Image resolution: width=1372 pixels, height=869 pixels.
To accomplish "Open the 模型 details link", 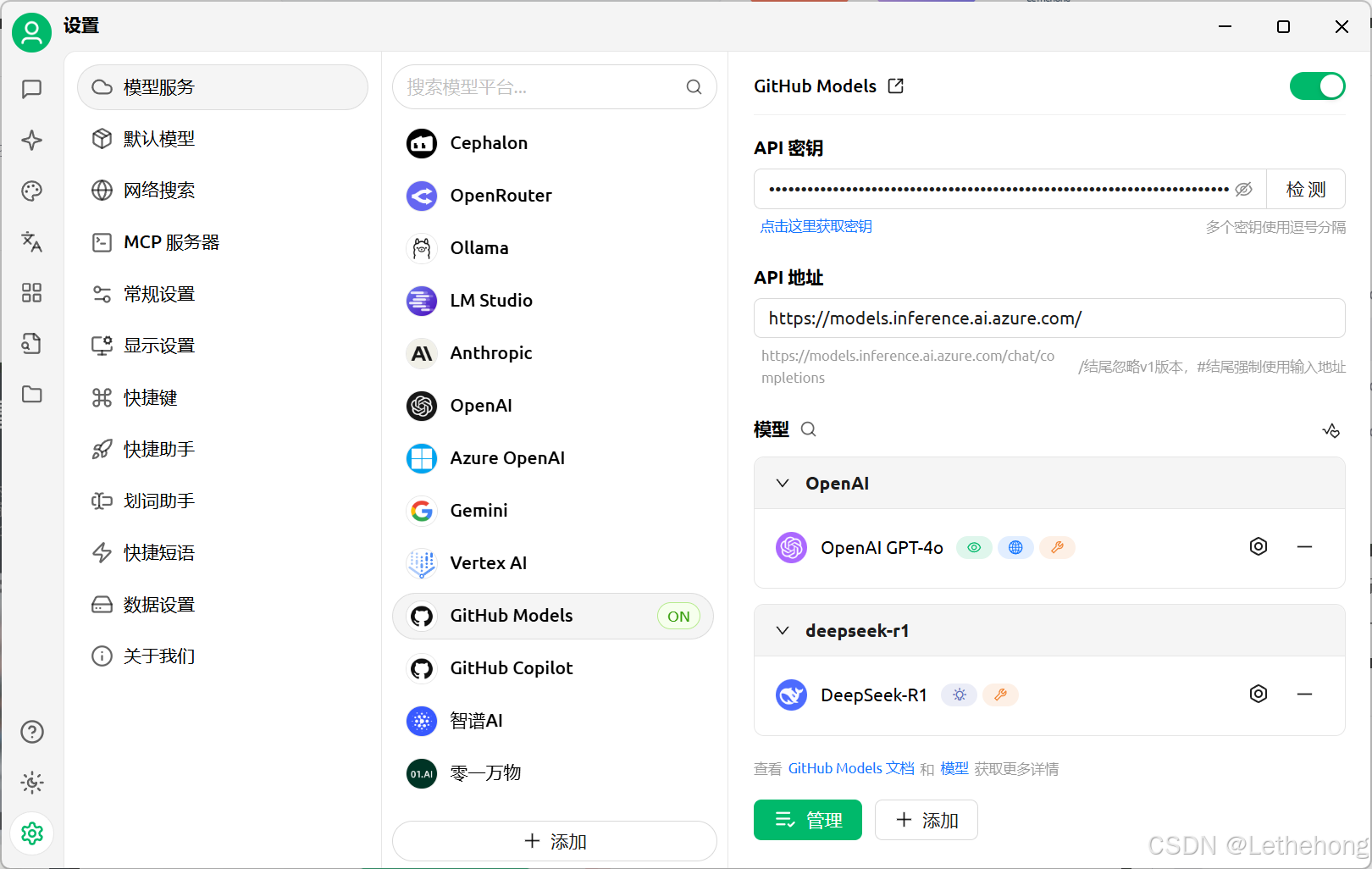I will tap(954, 768).
